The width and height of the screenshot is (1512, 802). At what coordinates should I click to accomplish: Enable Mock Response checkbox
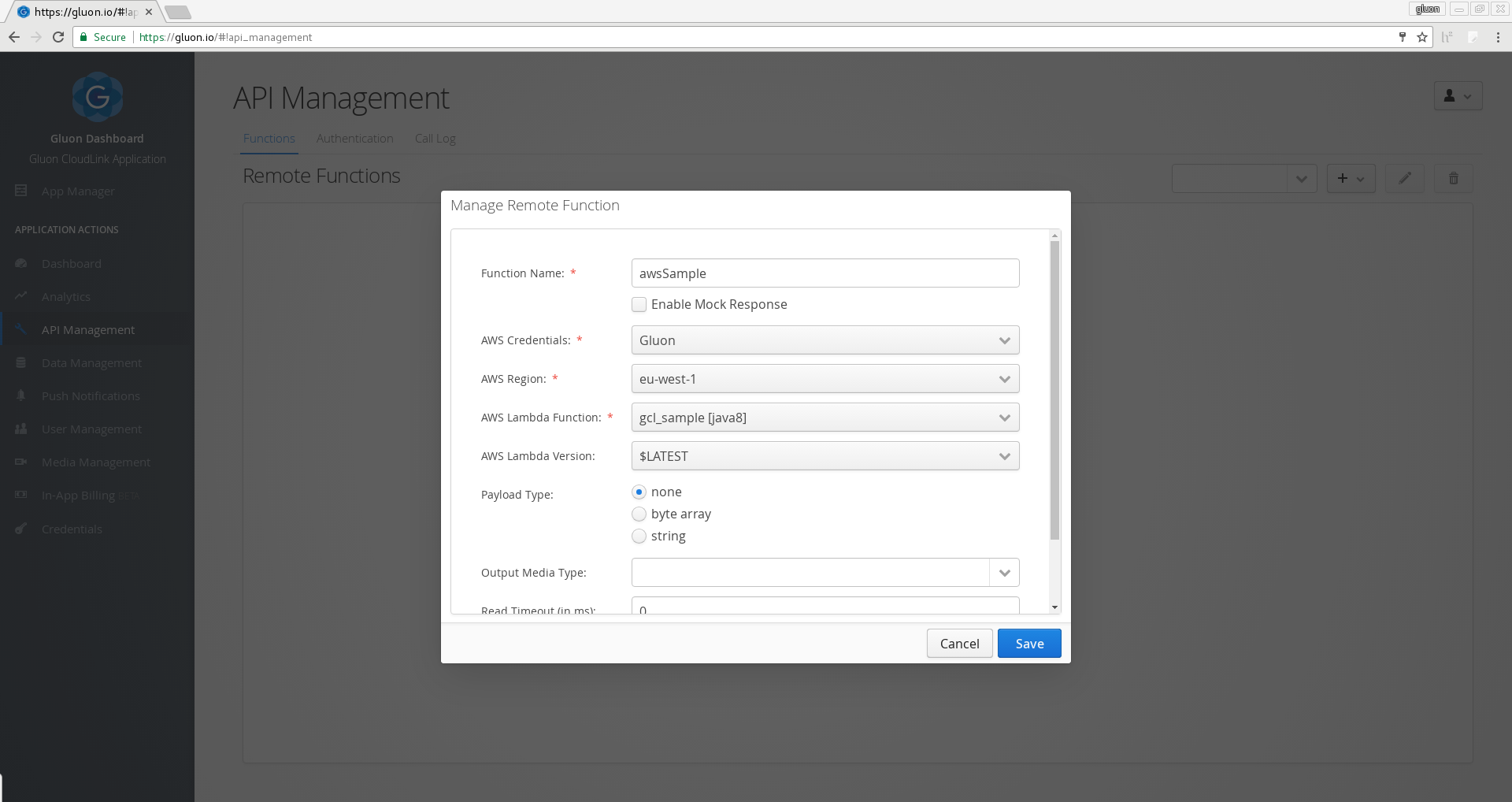click(x=639, y=304)
